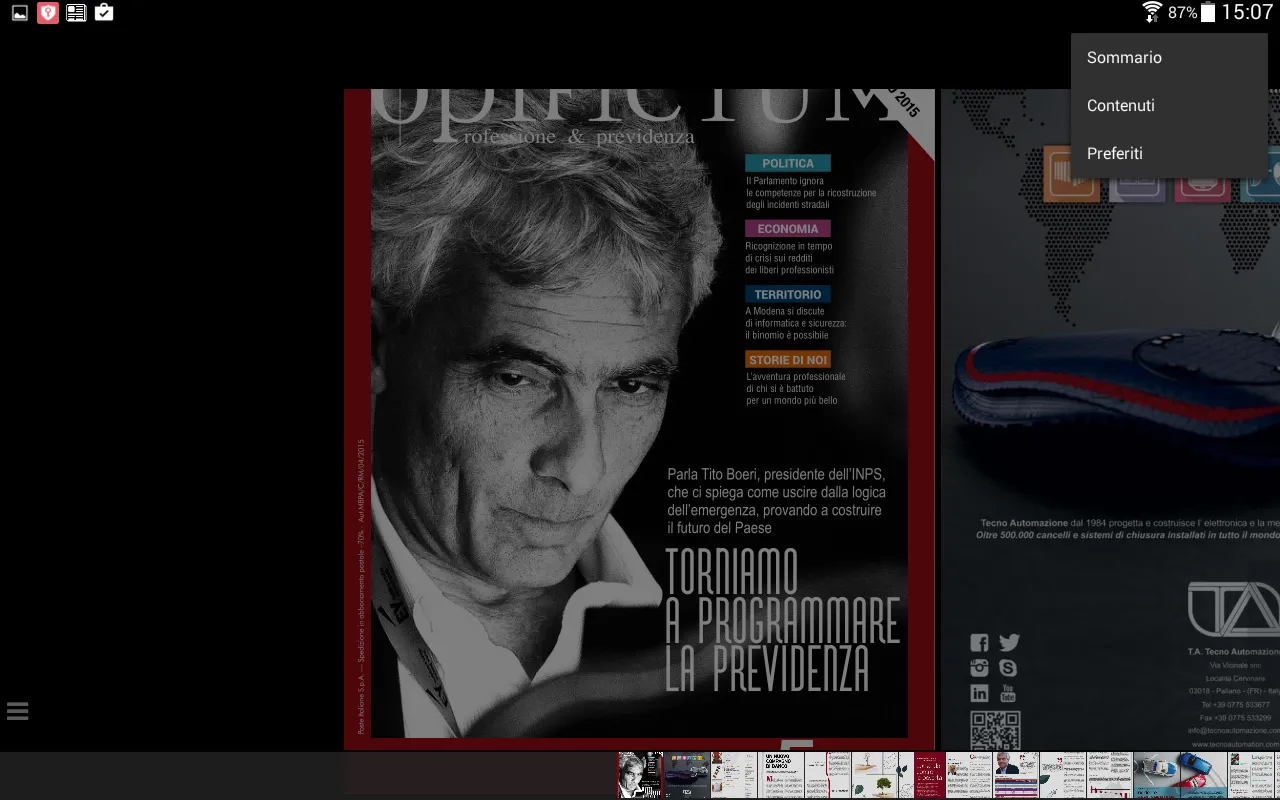
Task: Tap the newspaper notification icon
Action: [x=76, y=13]
